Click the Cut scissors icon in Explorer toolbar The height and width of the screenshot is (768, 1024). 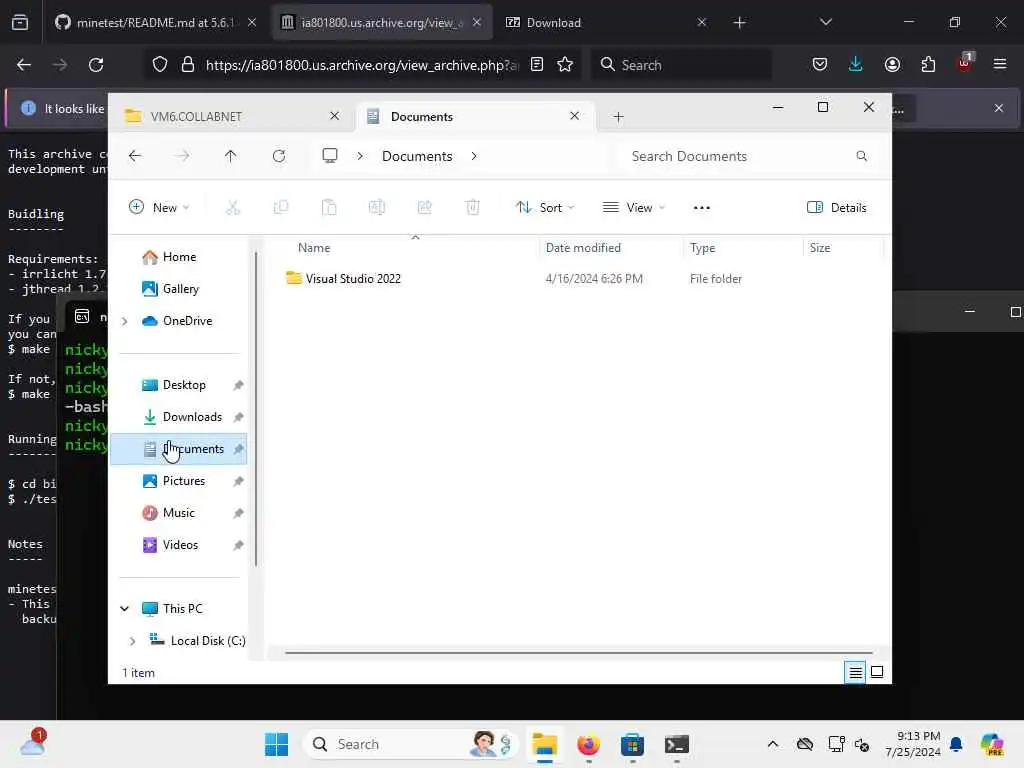click(x=232, y=208)
